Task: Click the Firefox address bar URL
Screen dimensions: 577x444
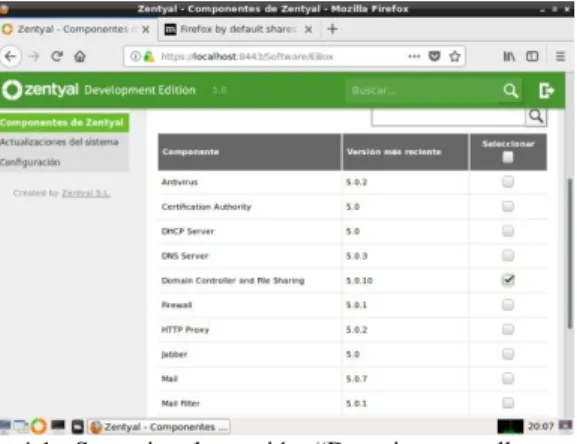Action: pyautogui.click(x=247, y=57)
